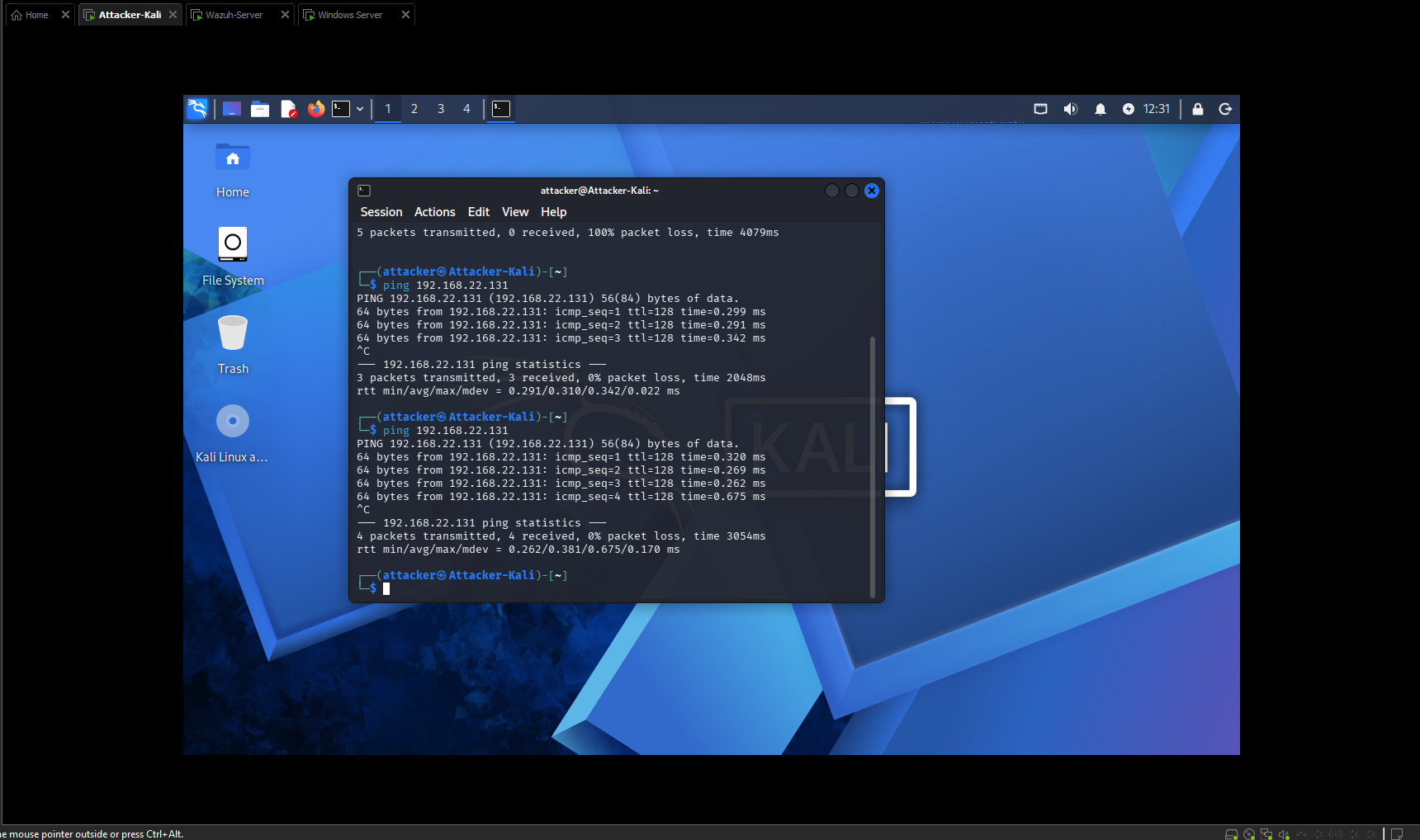Expand the terminal launcher dropdown arrow

(360, 109)
